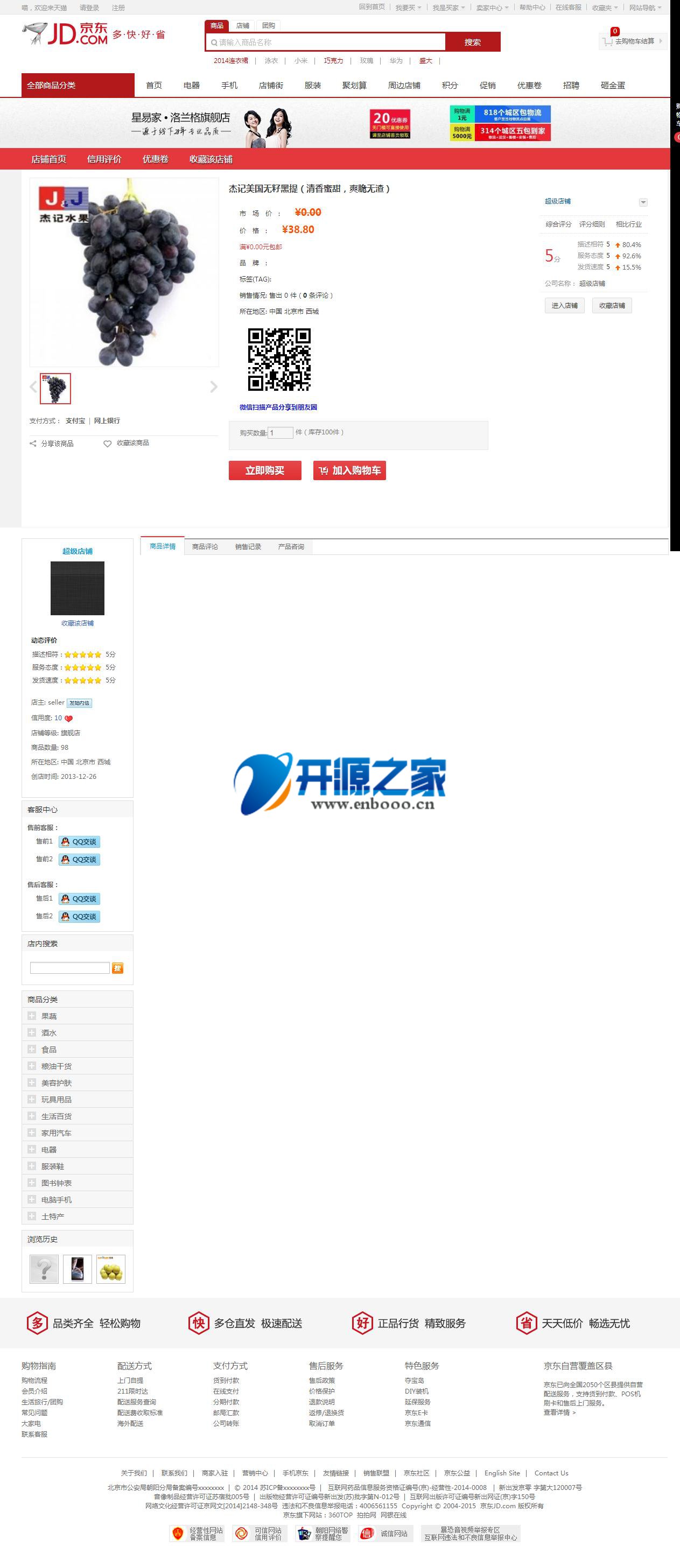Image resolution: width=680 pixels, height=1568 pixels.
Task: Click the 20 优惠卷 coupon banner
Action: click(390, 124)
